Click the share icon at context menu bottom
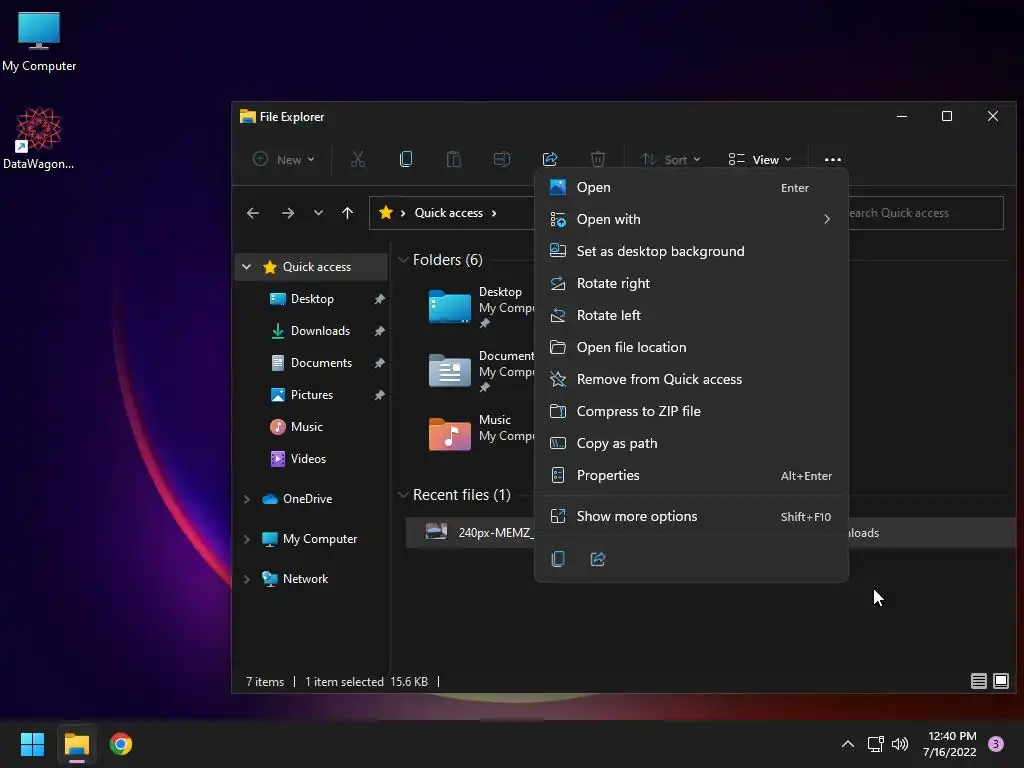1024x768 pixels. [598, 559]
